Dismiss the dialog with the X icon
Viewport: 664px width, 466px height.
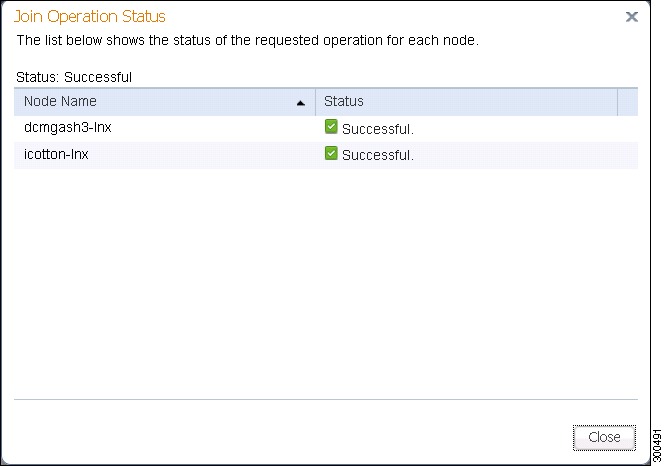tap(631, 17)
